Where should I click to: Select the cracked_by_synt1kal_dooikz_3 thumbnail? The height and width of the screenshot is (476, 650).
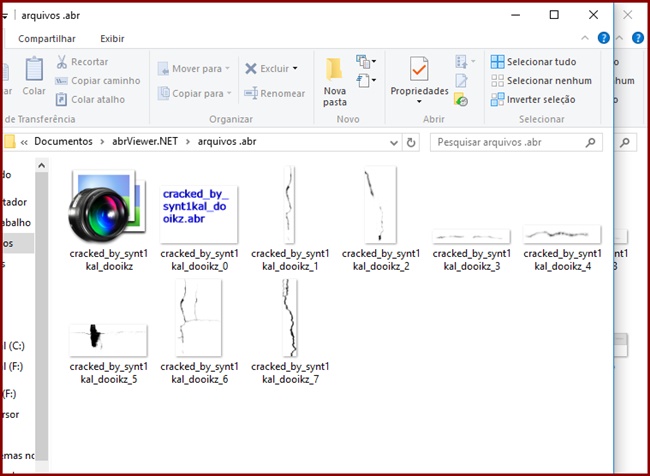471,236
